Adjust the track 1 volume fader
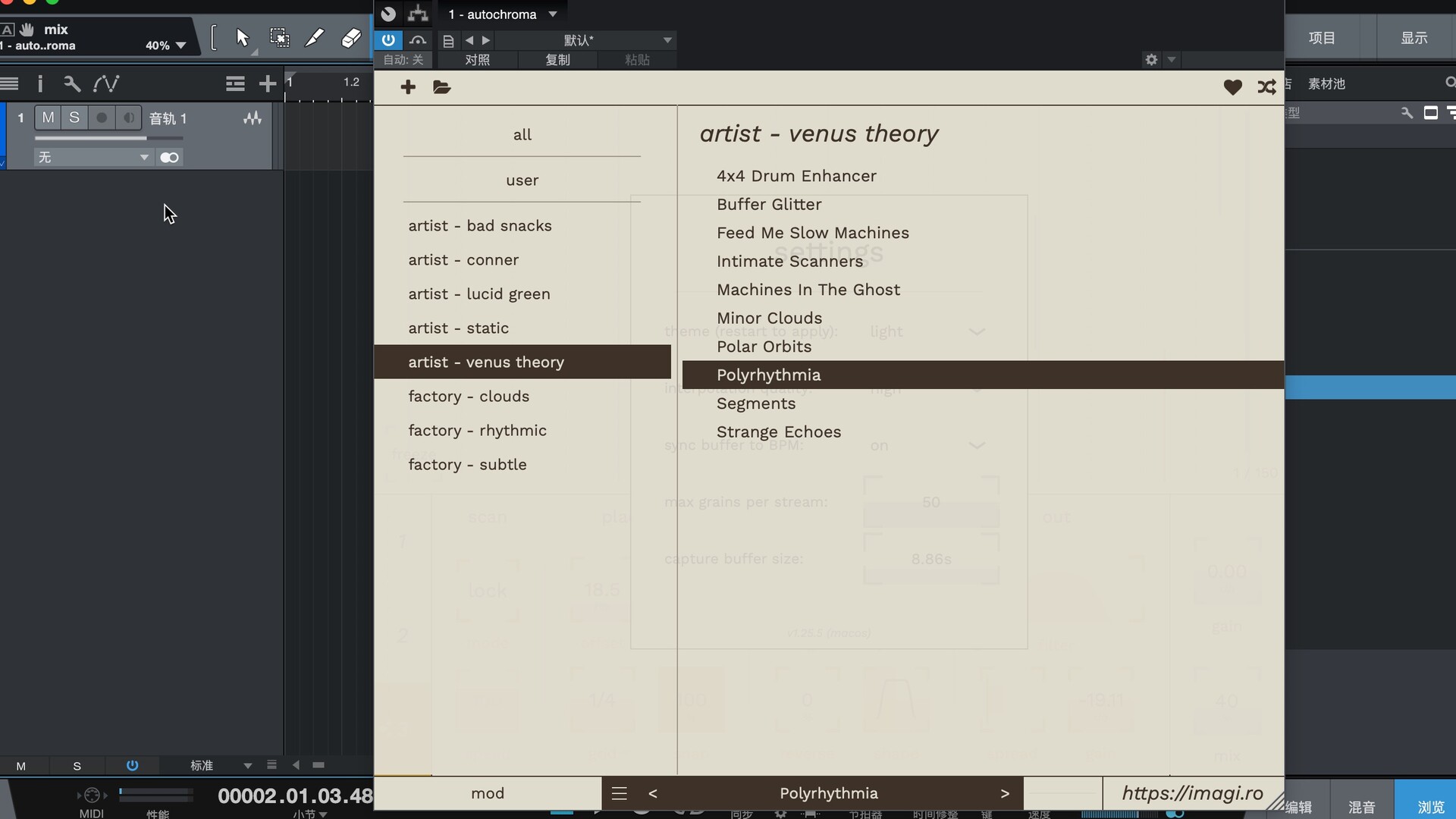Screen dimensions: 1456x819 click(146, 138)
